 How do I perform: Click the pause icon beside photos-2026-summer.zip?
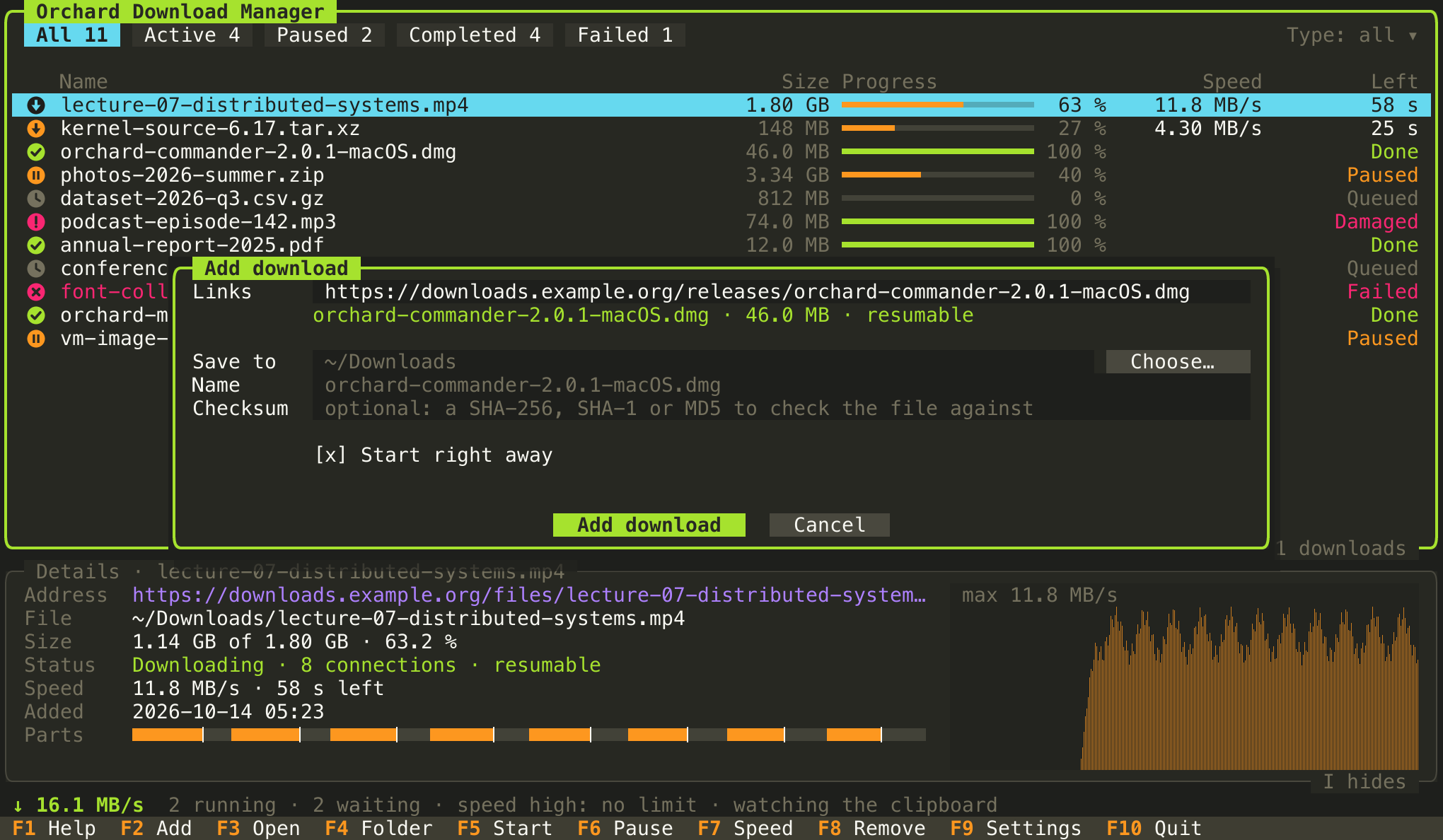point(36,175)
